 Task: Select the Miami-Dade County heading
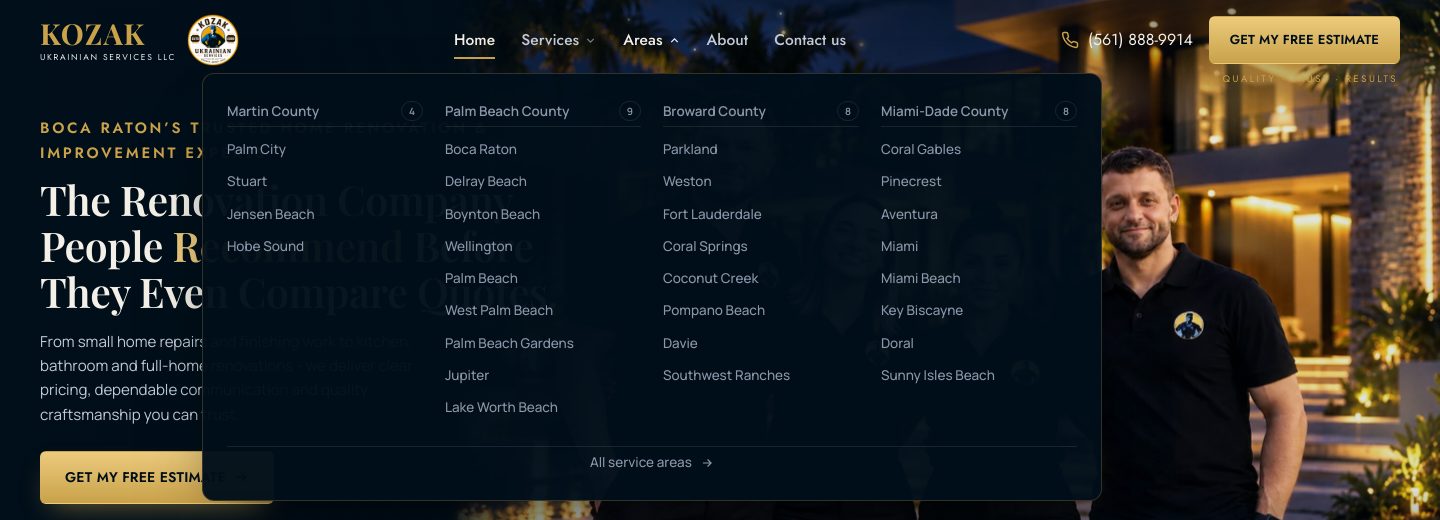(944, 111)
